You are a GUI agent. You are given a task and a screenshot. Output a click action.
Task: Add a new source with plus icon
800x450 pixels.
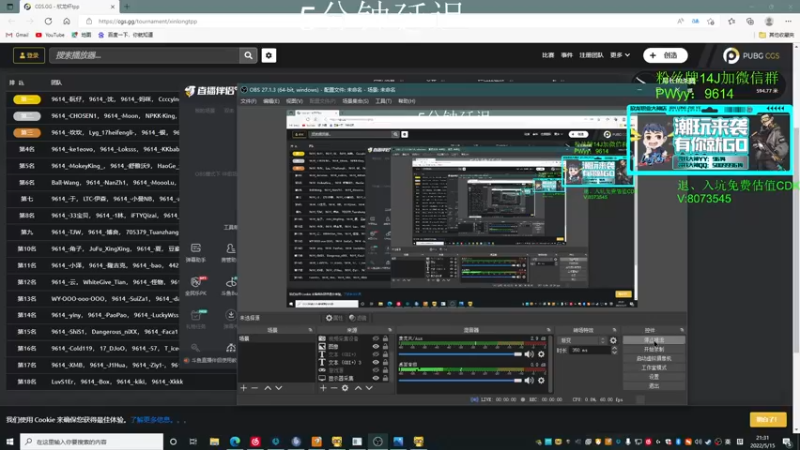coord(323,388)
